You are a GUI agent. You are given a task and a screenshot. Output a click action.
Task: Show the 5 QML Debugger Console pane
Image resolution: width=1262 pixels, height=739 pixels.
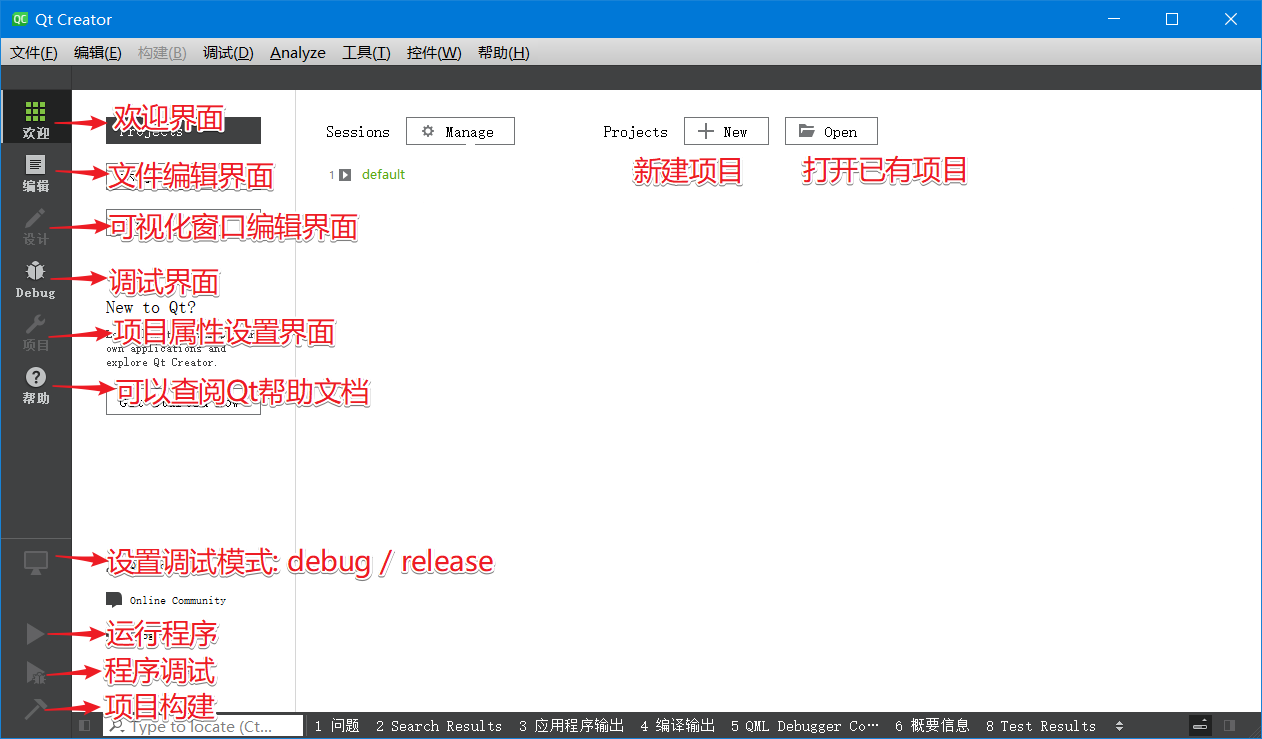pos(805,726)
